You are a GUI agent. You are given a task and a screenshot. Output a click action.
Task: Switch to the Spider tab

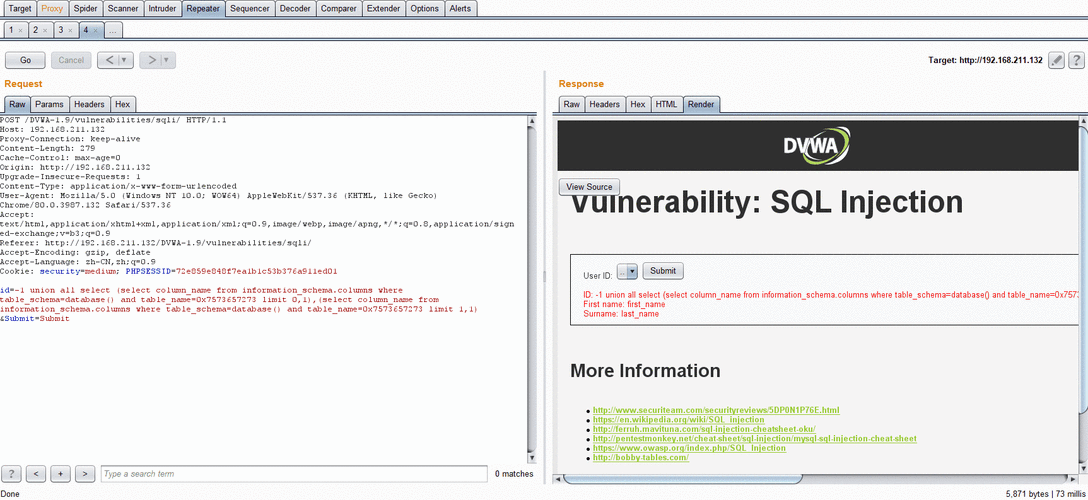[x=85, y=9]
